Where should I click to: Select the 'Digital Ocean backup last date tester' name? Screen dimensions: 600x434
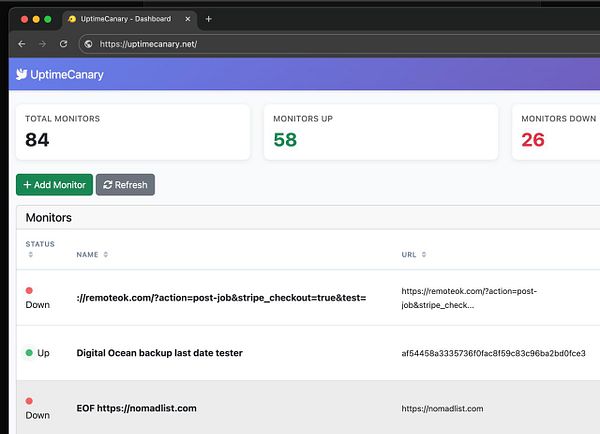pyautogui.click(x=160, y=353)
